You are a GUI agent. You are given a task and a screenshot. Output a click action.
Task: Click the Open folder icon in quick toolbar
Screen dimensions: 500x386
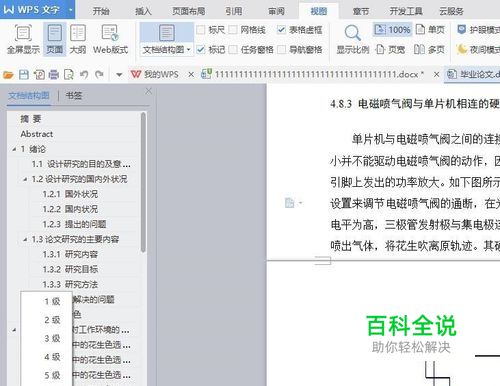pos(8,75)
